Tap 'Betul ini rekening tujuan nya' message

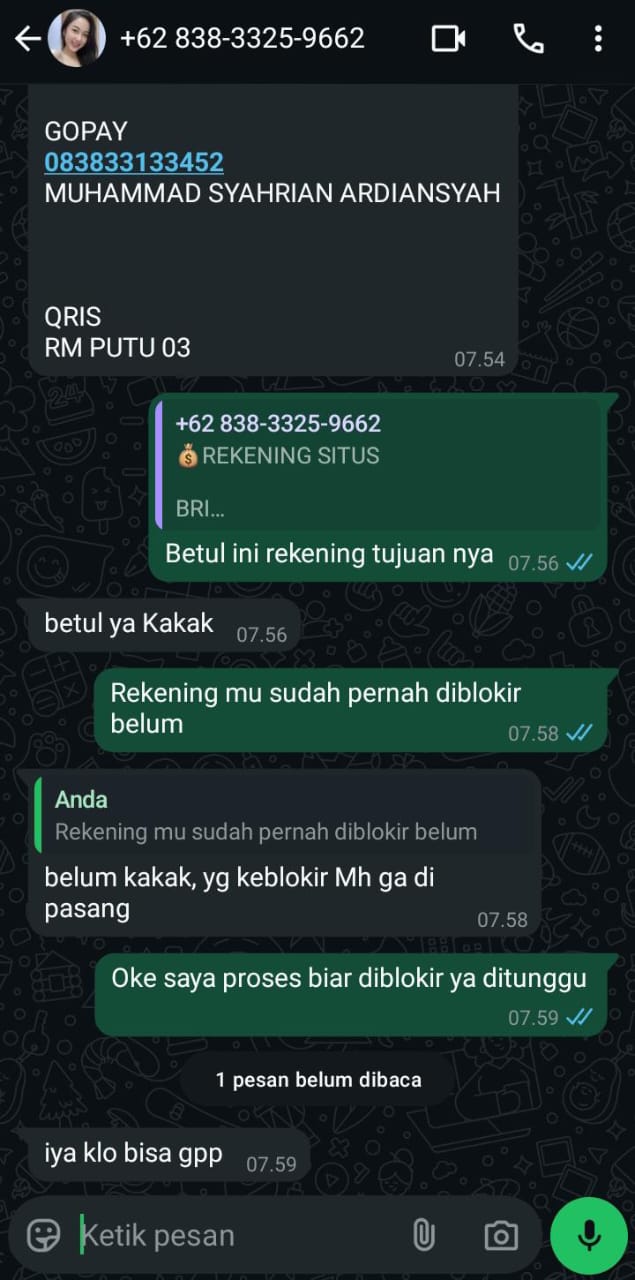pyautogui.click(x=329, y=553)
